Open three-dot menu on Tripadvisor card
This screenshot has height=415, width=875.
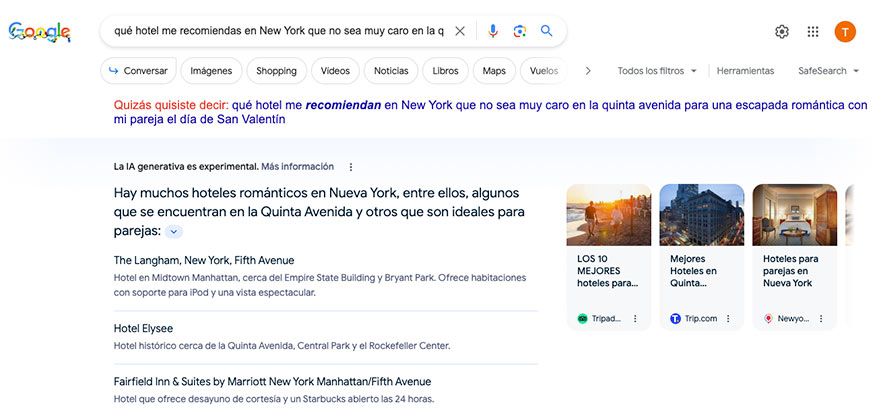(634, 319)
